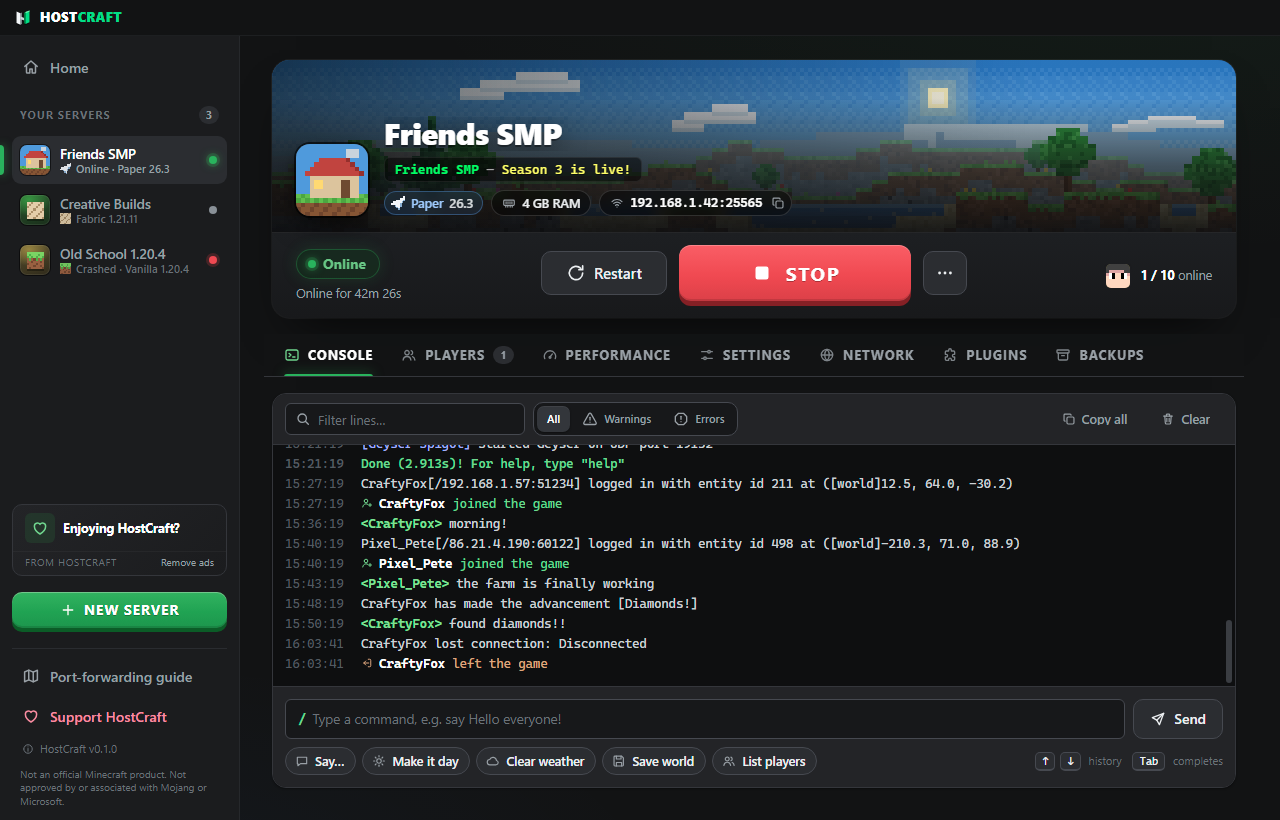
Task: Click Remove ads link
Action: (187, 563)
